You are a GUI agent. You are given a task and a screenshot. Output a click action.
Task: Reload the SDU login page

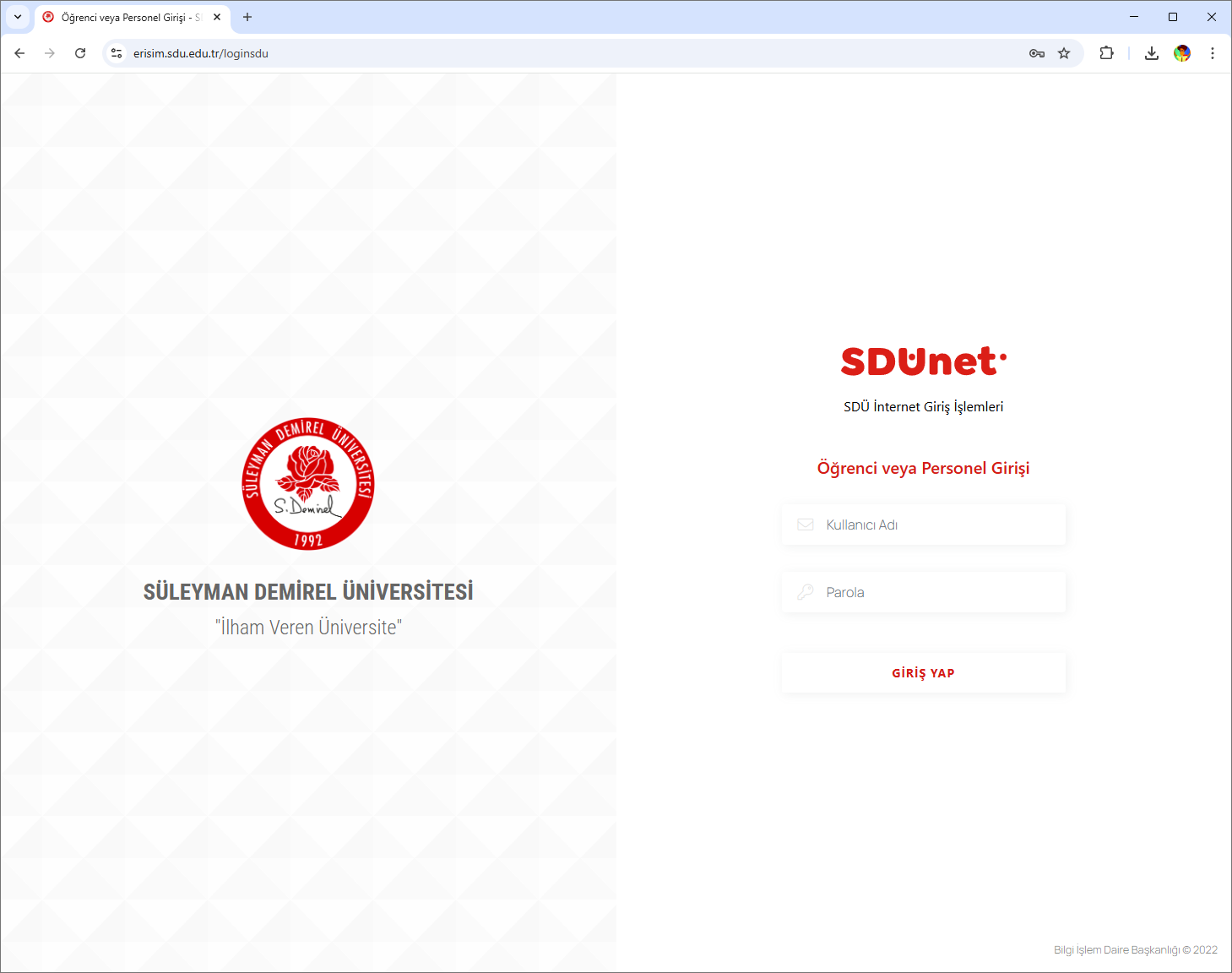click(x=80, y=53)
